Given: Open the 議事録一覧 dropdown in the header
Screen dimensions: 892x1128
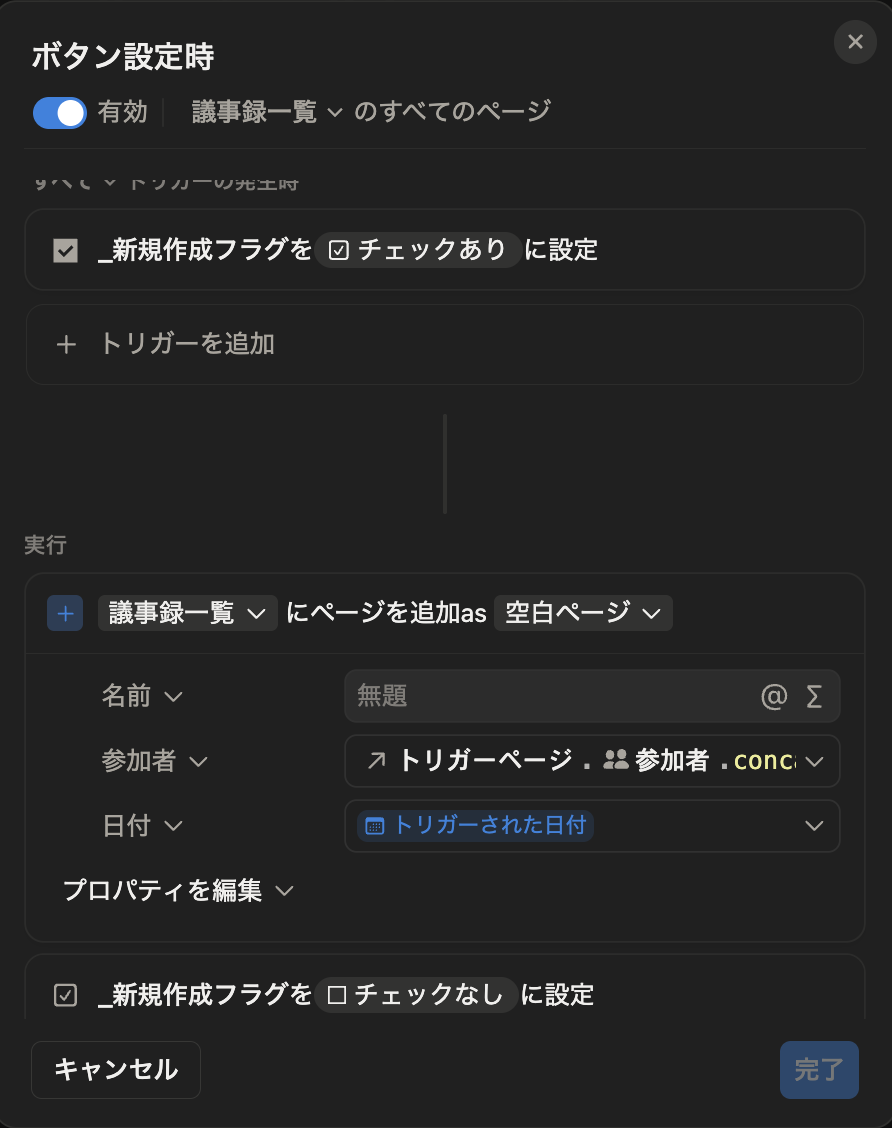Looking at the screenshot, I should tap(267, 112).
